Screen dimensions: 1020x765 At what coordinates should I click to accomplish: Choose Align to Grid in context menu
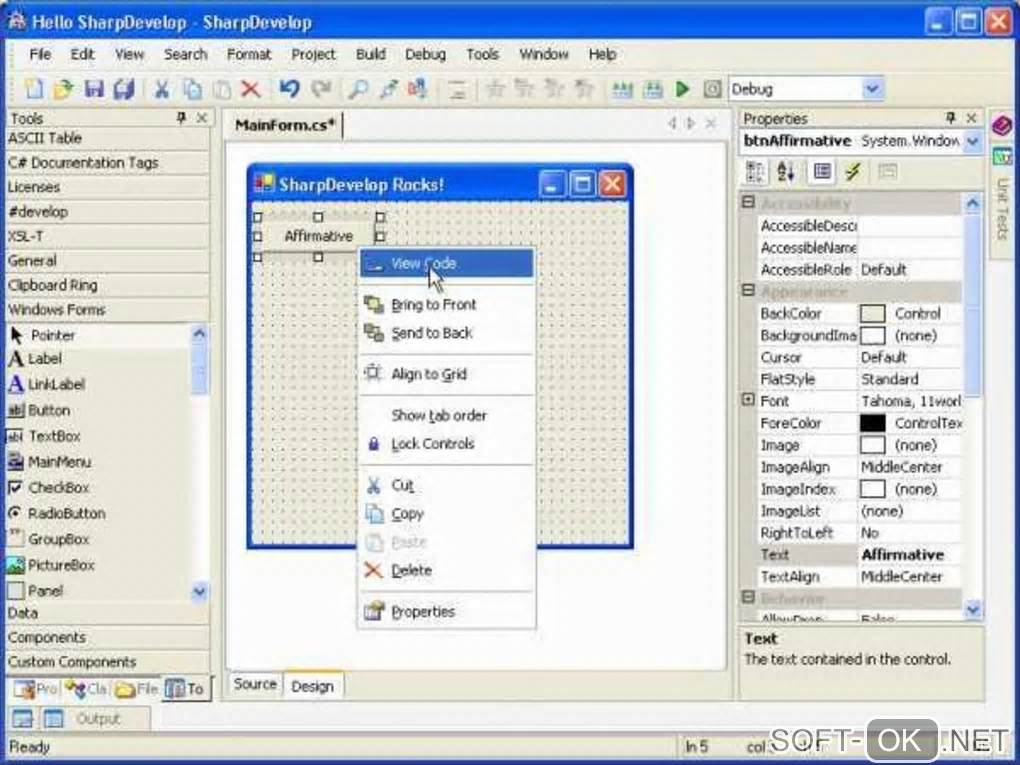click(447, 374)
